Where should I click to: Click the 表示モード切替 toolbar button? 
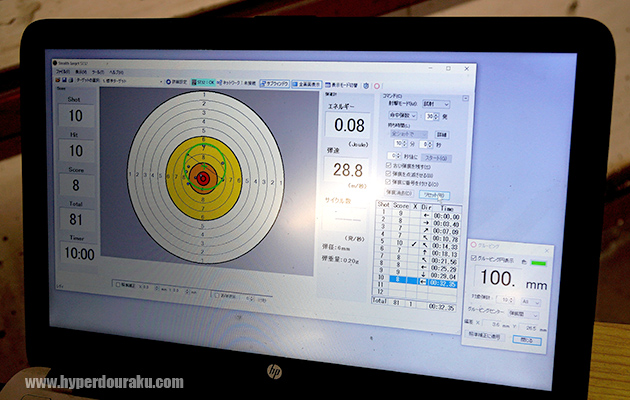tap(344, 86)
